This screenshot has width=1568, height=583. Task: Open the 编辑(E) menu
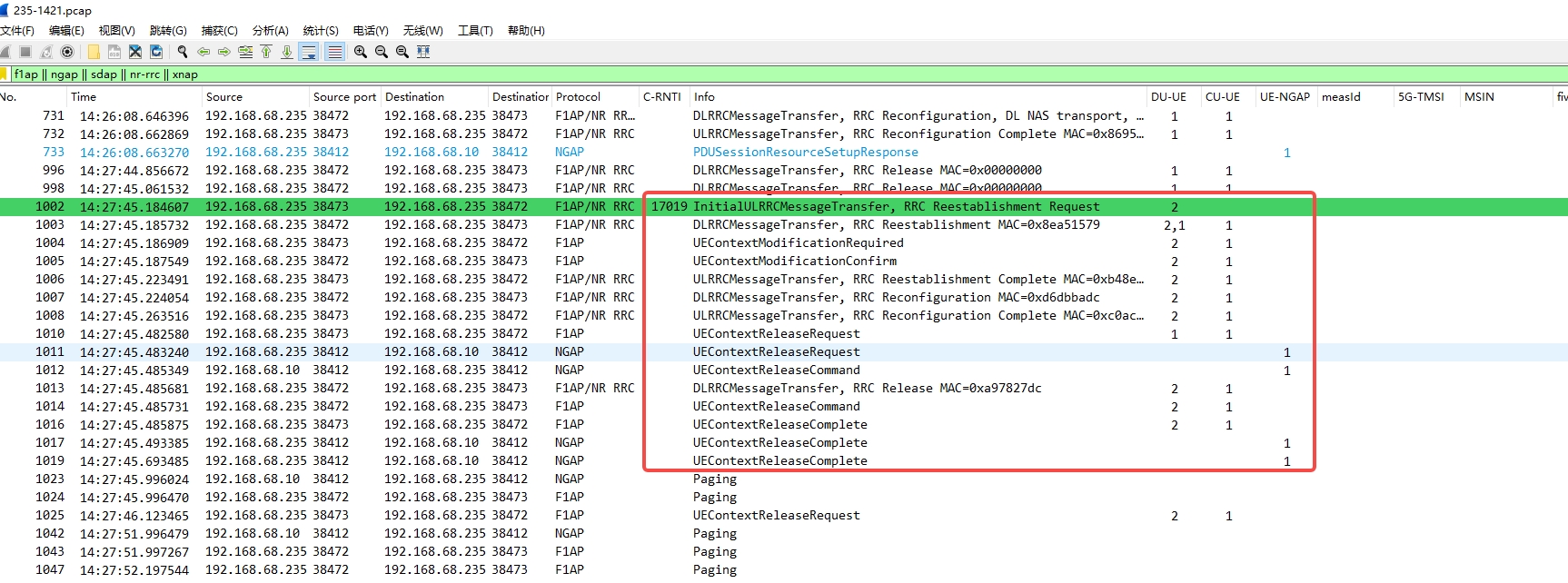coord(66,30)
